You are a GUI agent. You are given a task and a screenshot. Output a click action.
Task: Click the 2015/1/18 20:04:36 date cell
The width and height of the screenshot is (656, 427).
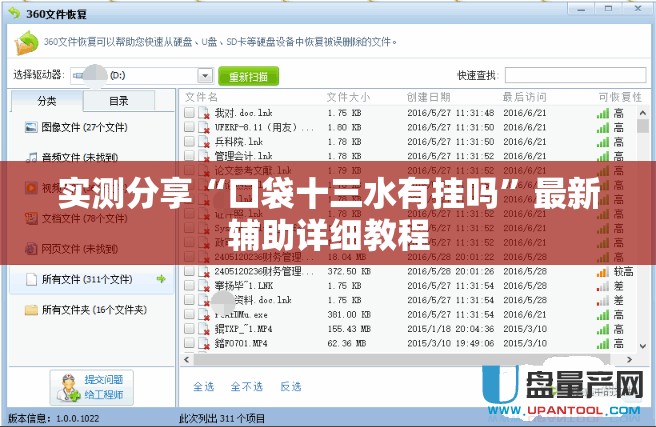point(451,329)
